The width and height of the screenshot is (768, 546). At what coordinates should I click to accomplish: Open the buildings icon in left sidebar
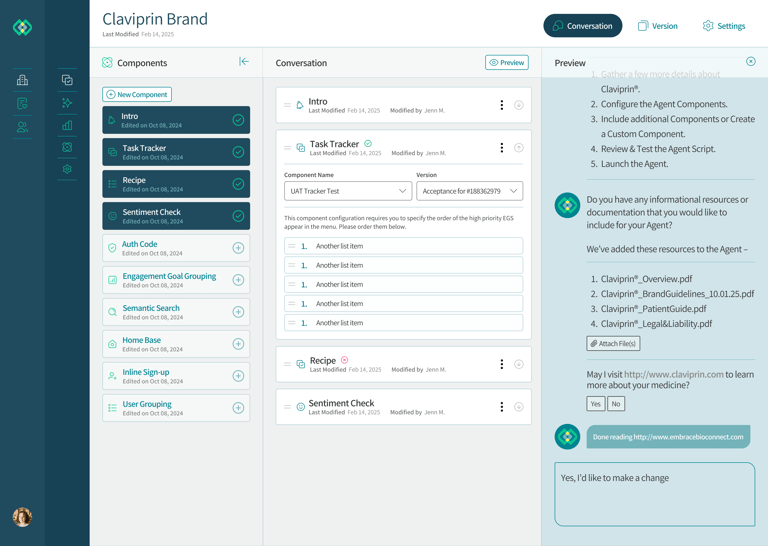pos(23,80)
